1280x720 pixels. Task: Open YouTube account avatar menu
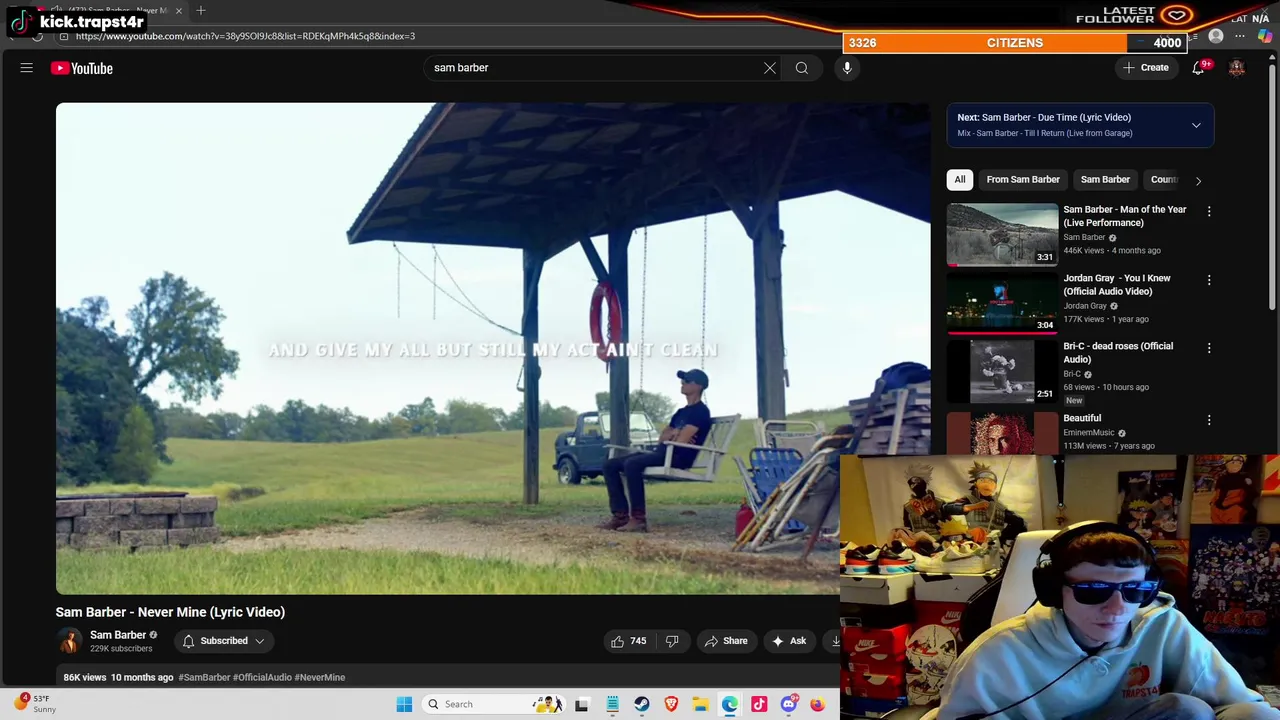tap(1237, 68)
